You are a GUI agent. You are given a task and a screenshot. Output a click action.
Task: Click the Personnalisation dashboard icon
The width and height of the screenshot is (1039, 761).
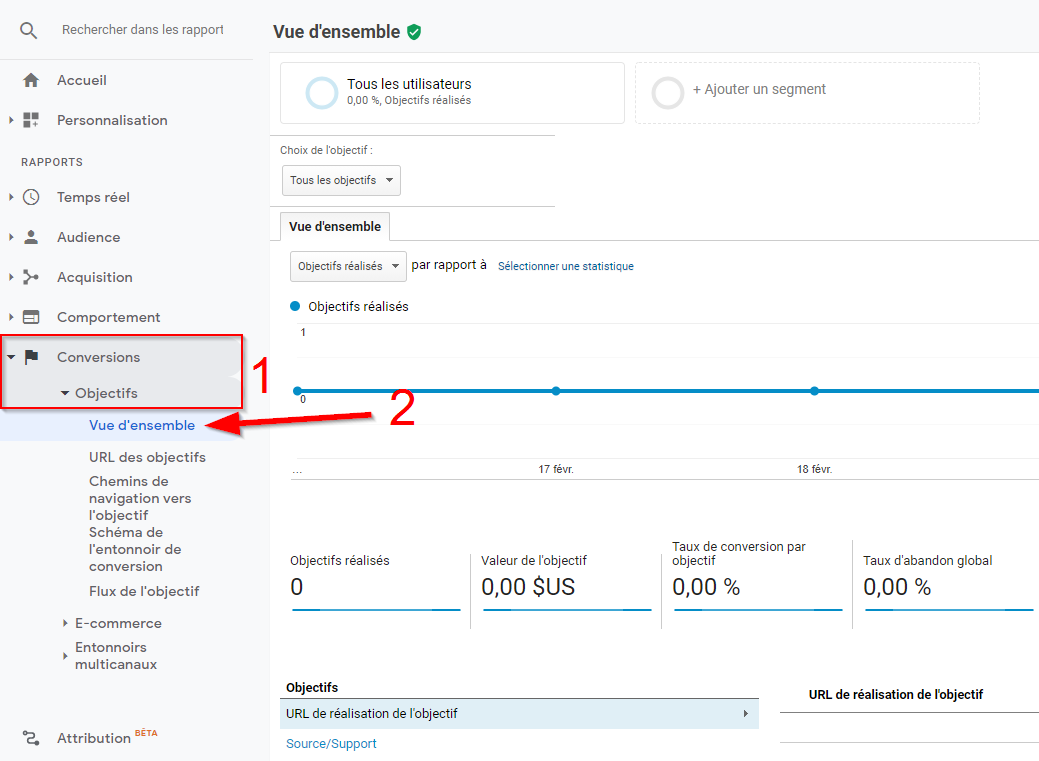tap(31, 120)
